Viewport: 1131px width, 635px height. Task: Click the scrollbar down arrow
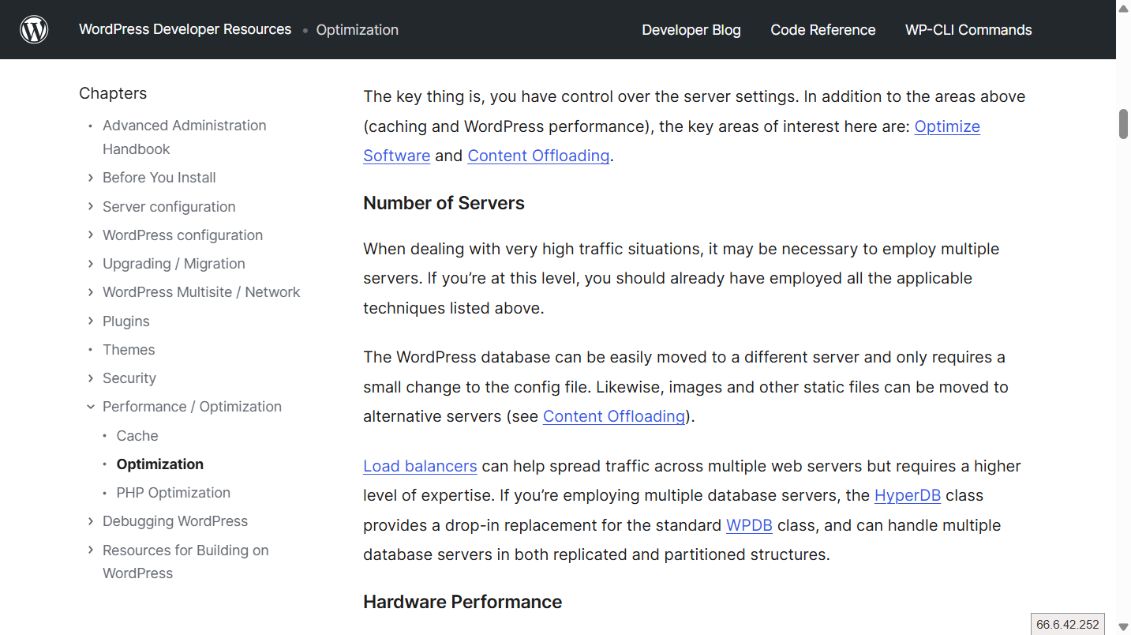(x=1123, y=627)
